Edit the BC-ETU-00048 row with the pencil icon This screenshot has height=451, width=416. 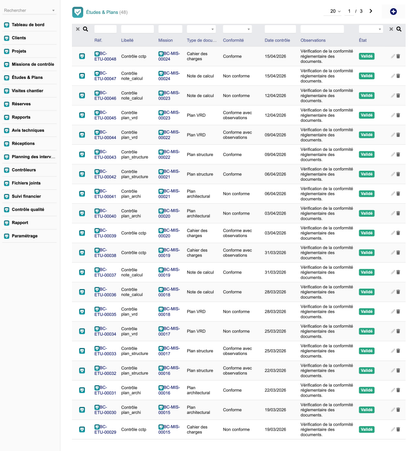(393, 56)
